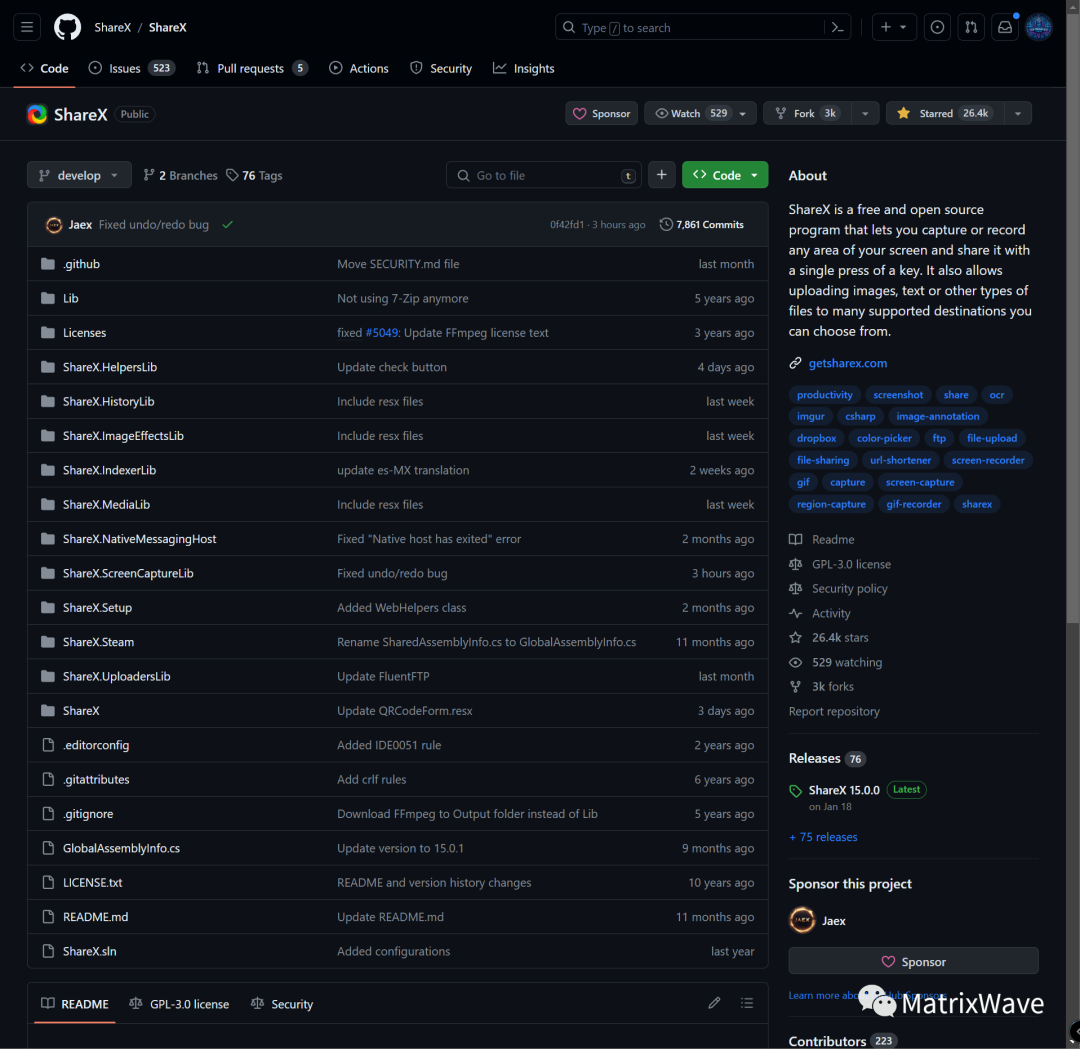The image size is (1080, 1049).
Task: View 7,861 Commits history
Action: [702, 225]
